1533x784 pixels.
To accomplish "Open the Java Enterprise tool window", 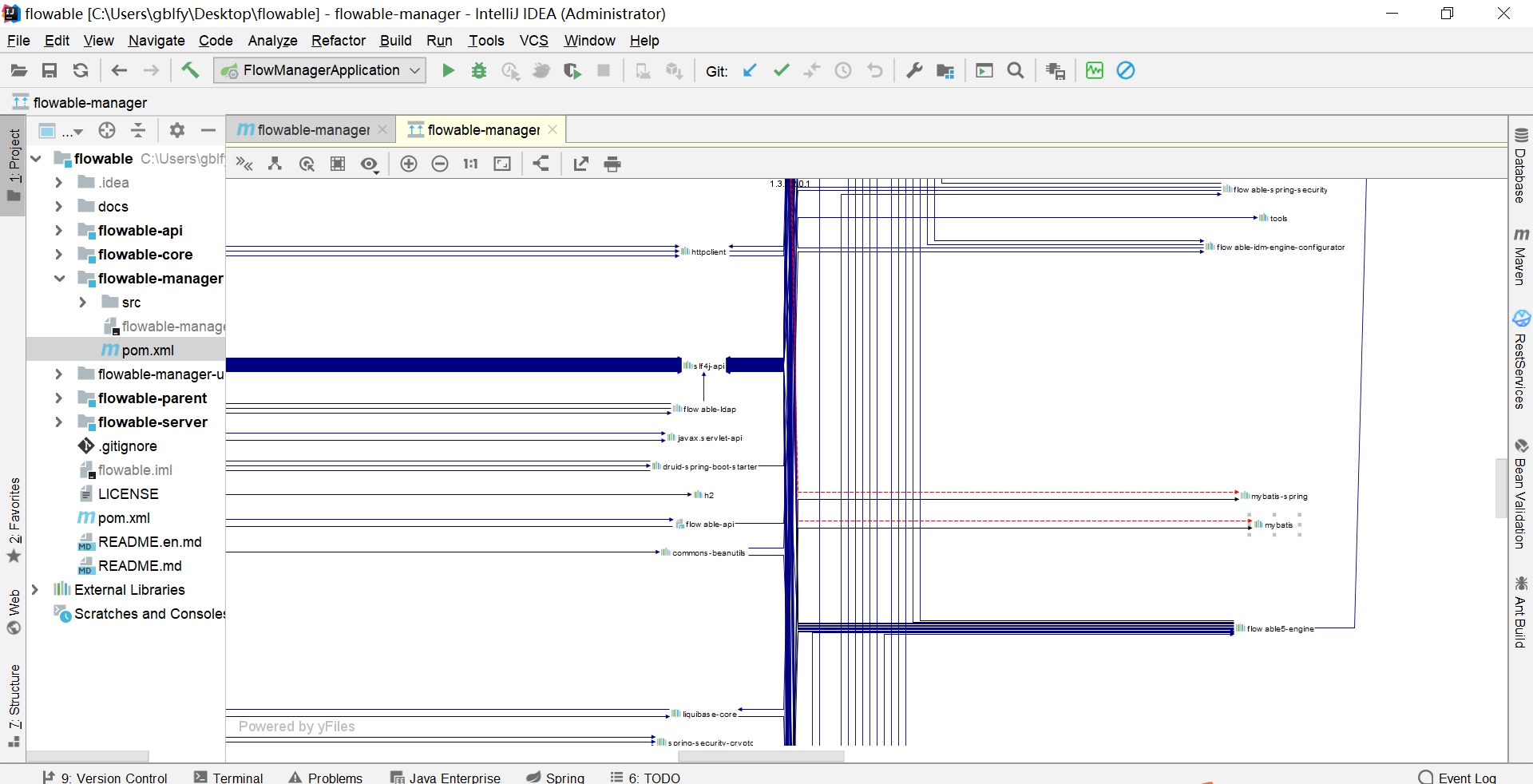I will 446,777.
